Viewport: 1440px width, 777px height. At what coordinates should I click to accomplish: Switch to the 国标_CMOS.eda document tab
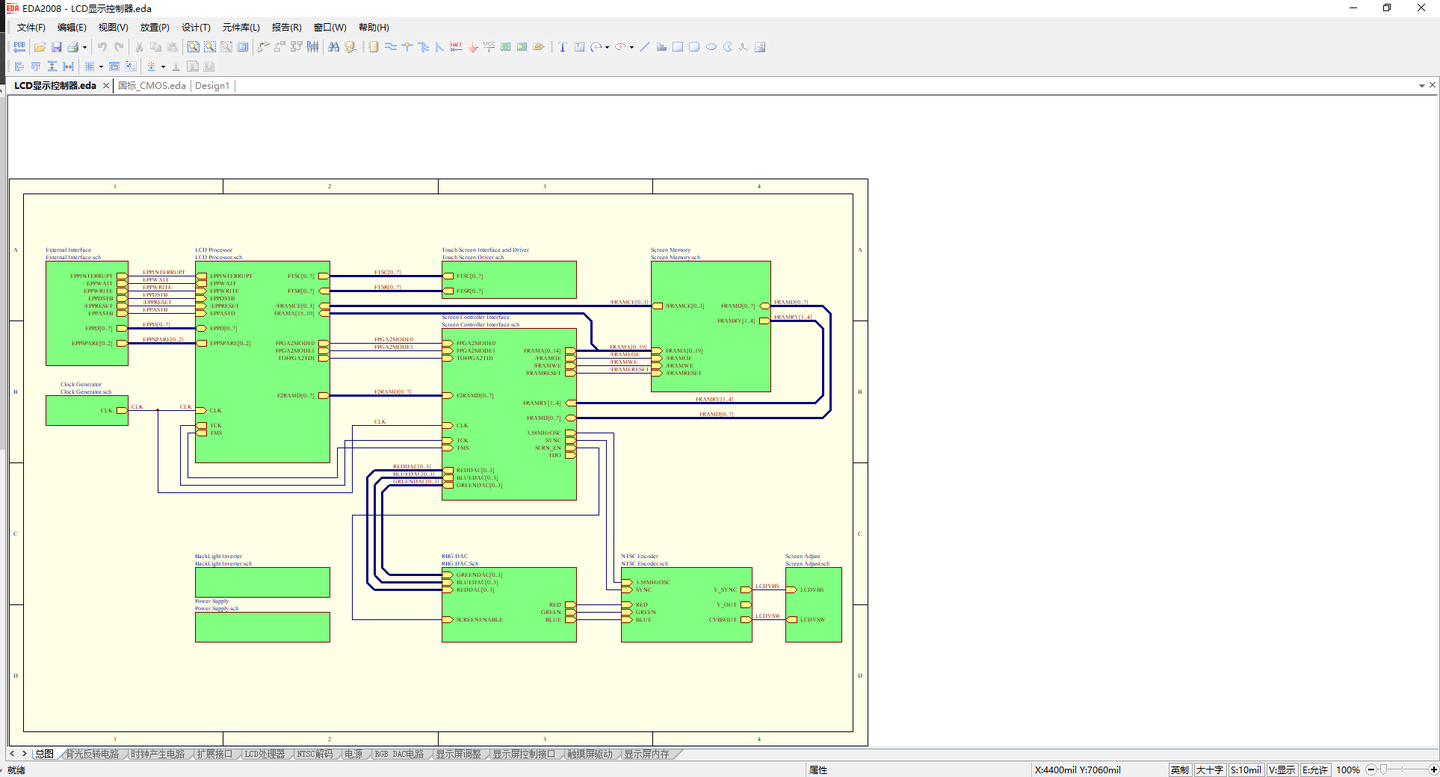(x=152, y=86)
